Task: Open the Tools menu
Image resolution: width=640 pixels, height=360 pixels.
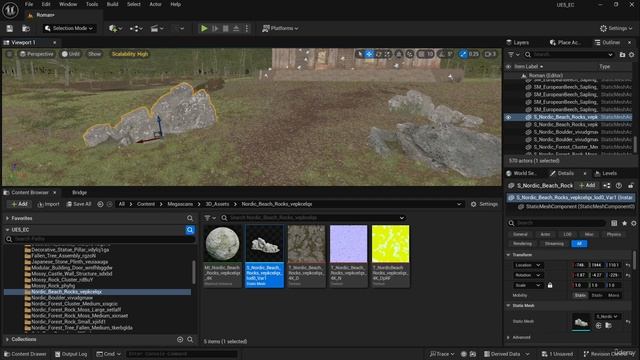Action: [x=91, y=4]
